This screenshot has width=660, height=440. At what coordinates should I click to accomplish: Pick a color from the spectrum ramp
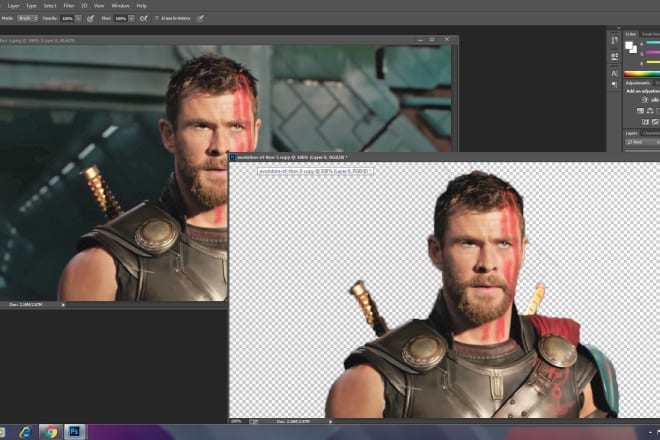click(x=642, y=74)
